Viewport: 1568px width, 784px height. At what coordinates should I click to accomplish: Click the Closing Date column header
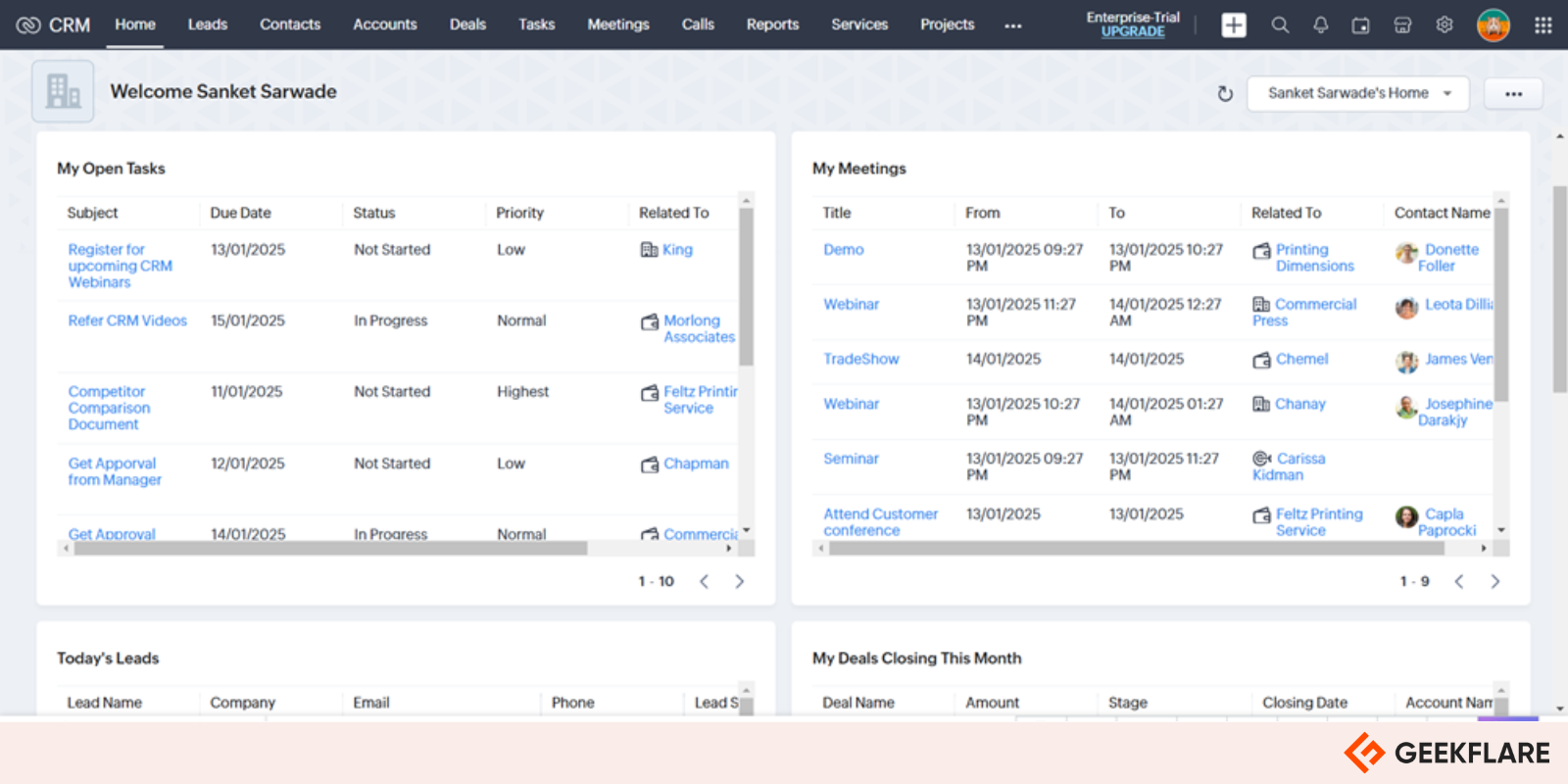click(x=1304, y=703)
